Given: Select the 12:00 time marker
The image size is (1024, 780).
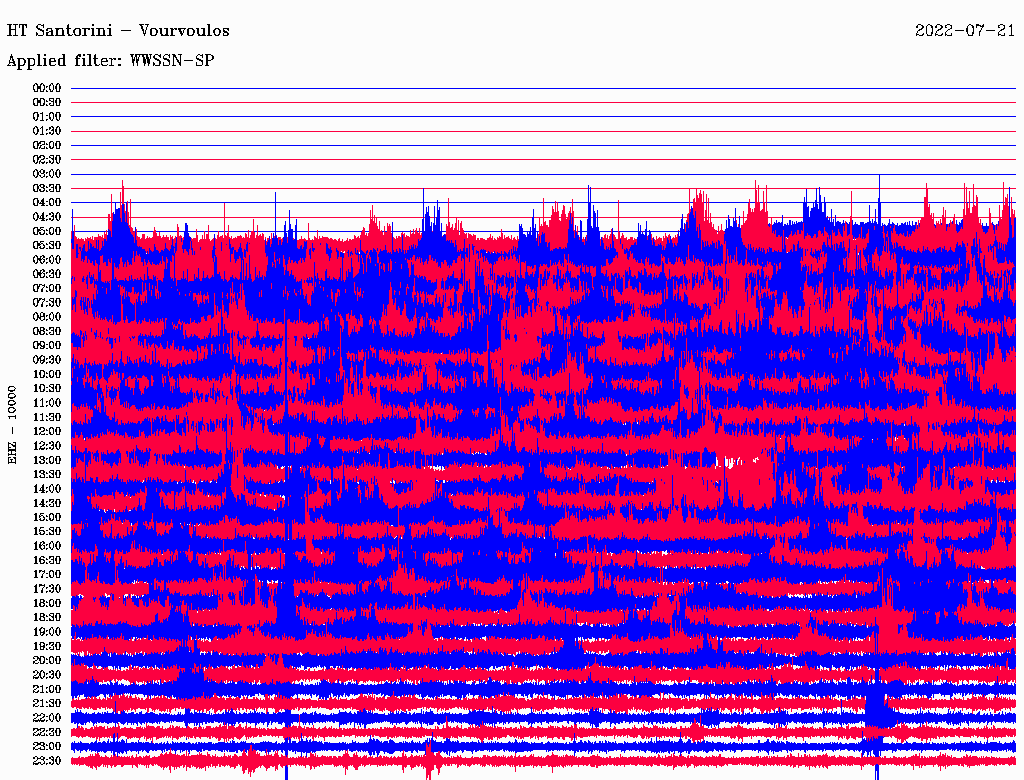Looking at the screenshot, I should coord(47,431).
